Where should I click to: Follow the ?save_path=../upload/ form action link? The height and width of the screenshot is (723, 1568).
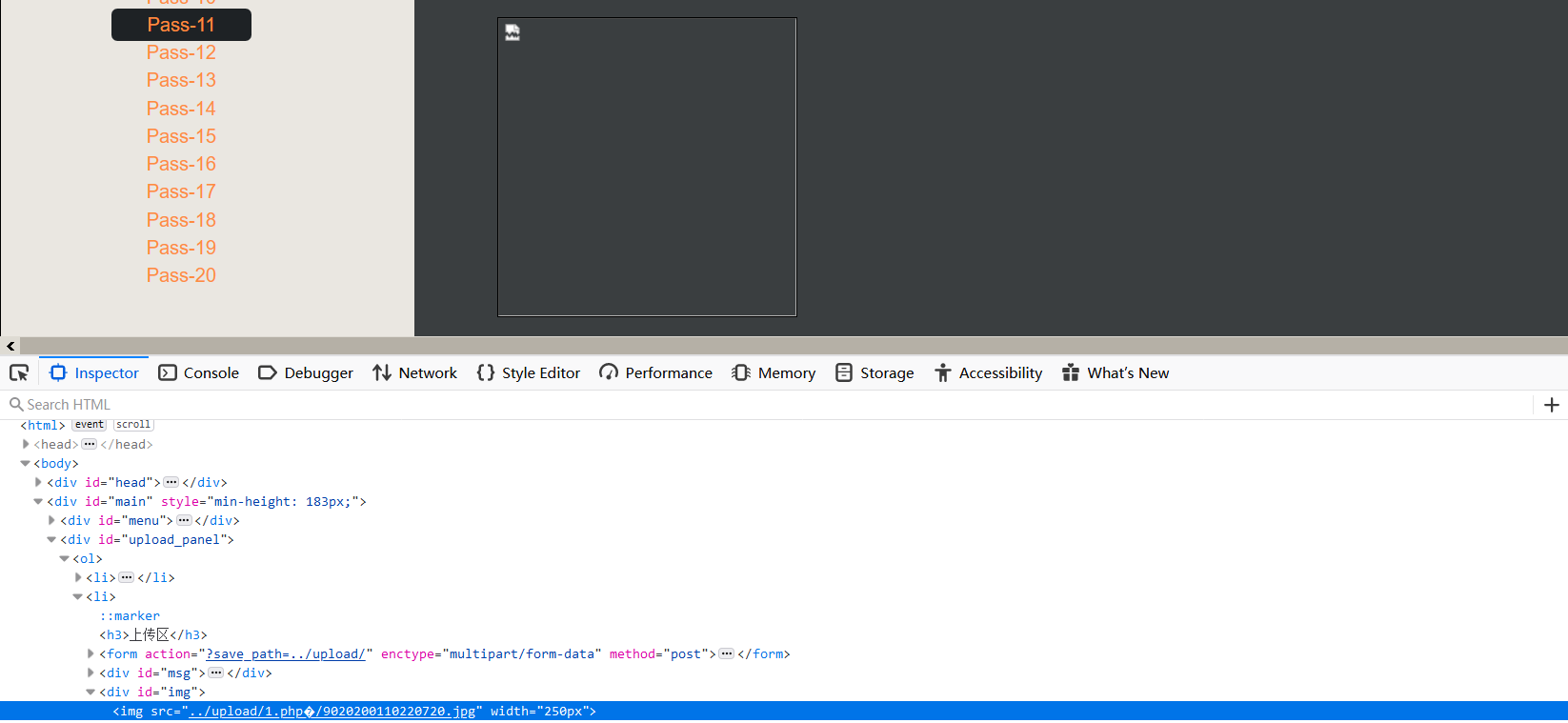point(286,653)
